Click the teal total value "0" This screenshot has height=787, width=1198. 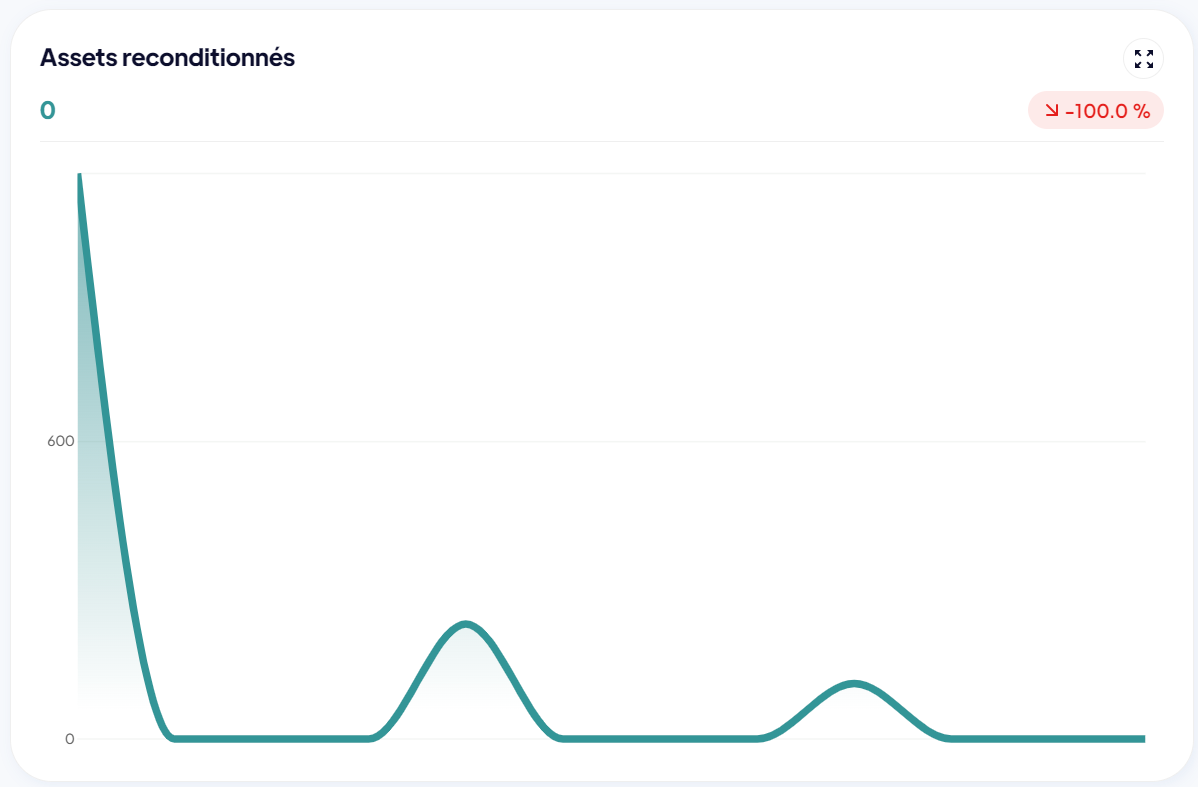[48, 111]
